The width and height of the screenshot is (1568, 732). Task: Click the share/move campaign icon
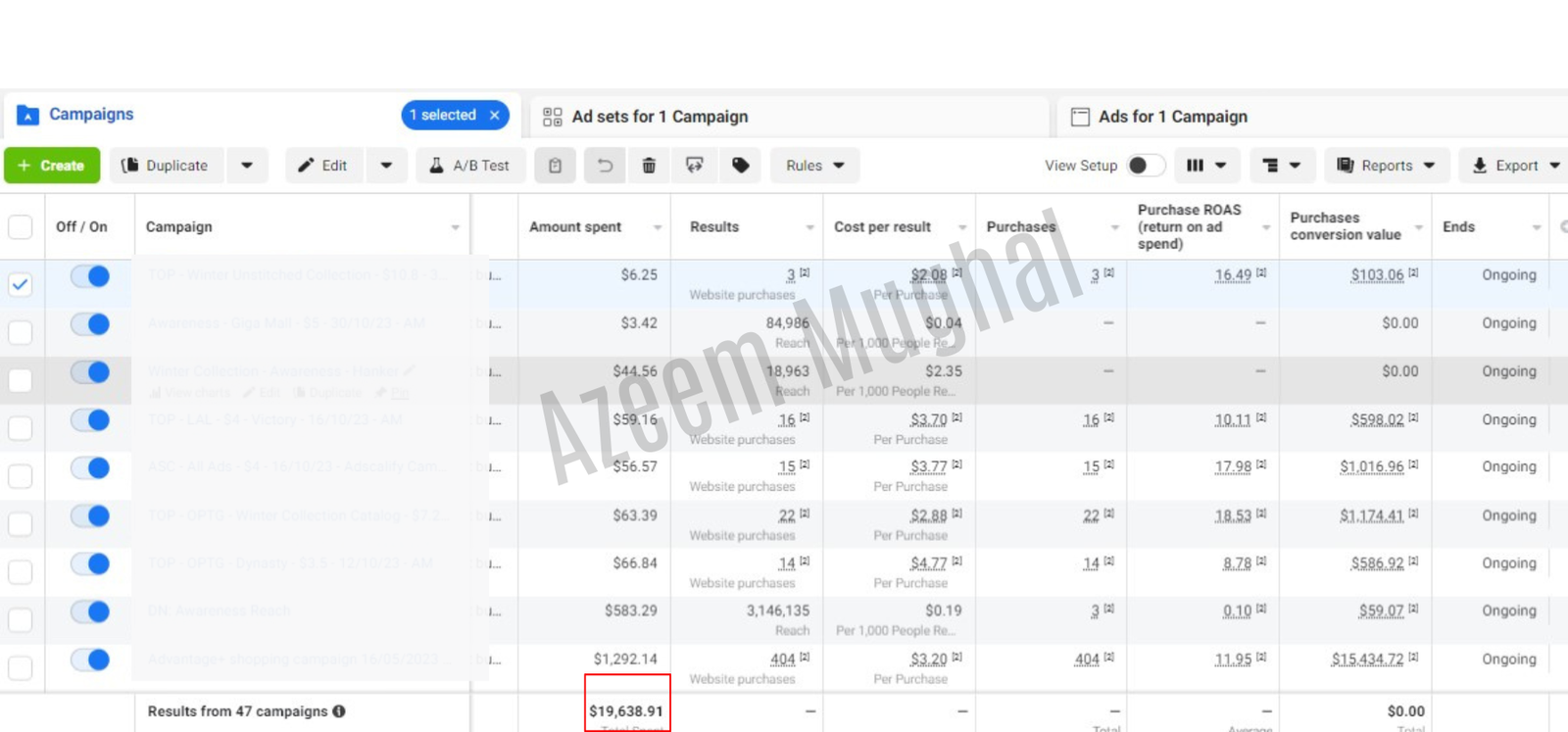coord(695,166)
